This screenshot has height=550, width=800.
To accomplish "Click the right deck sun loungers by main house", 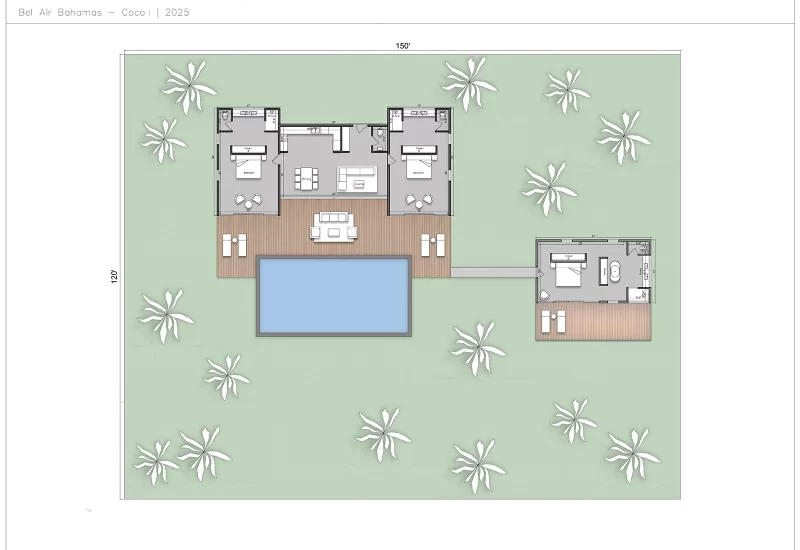I will 433,244.
